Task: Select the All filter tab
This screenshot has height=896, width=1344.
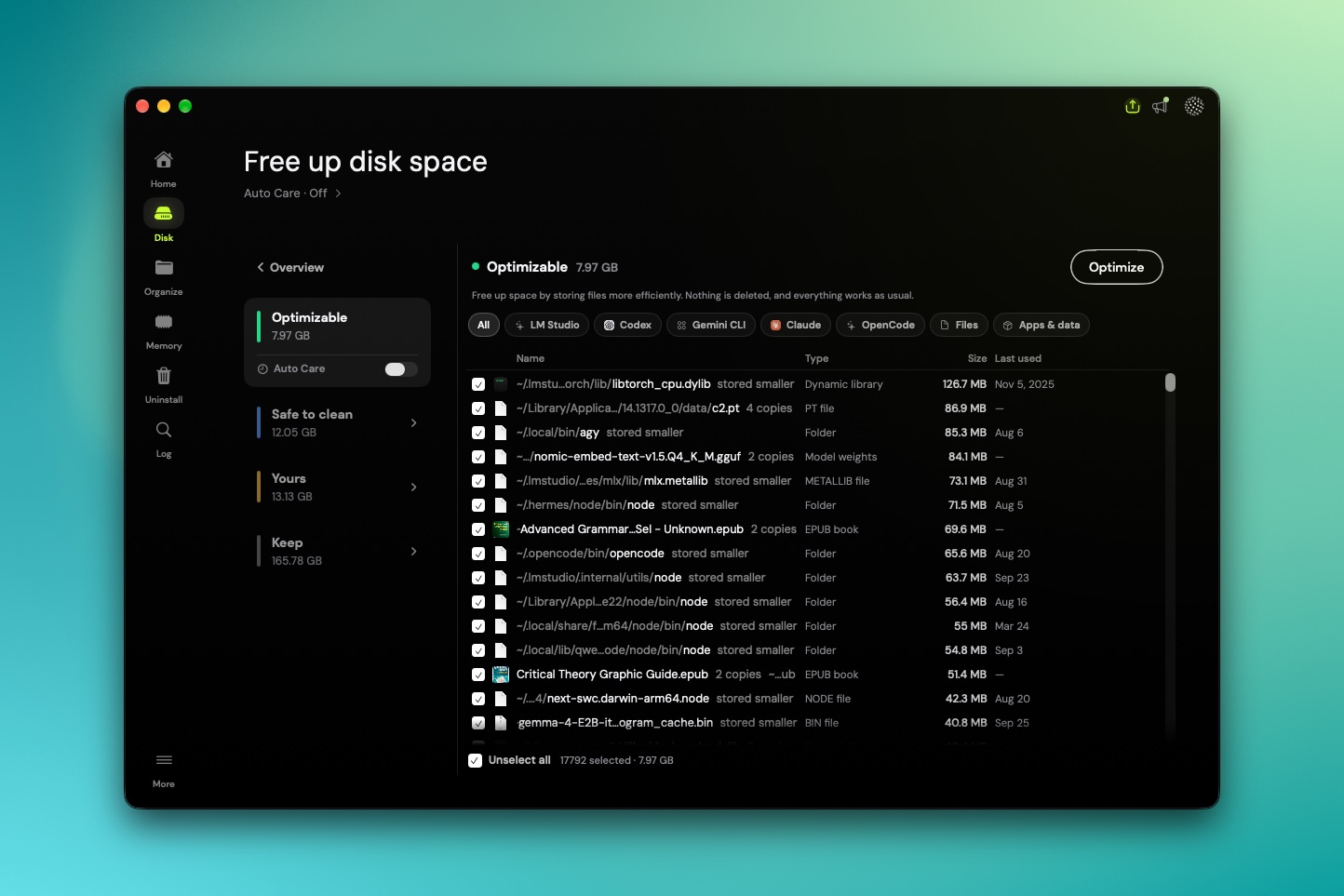Action: pos(484,325)
